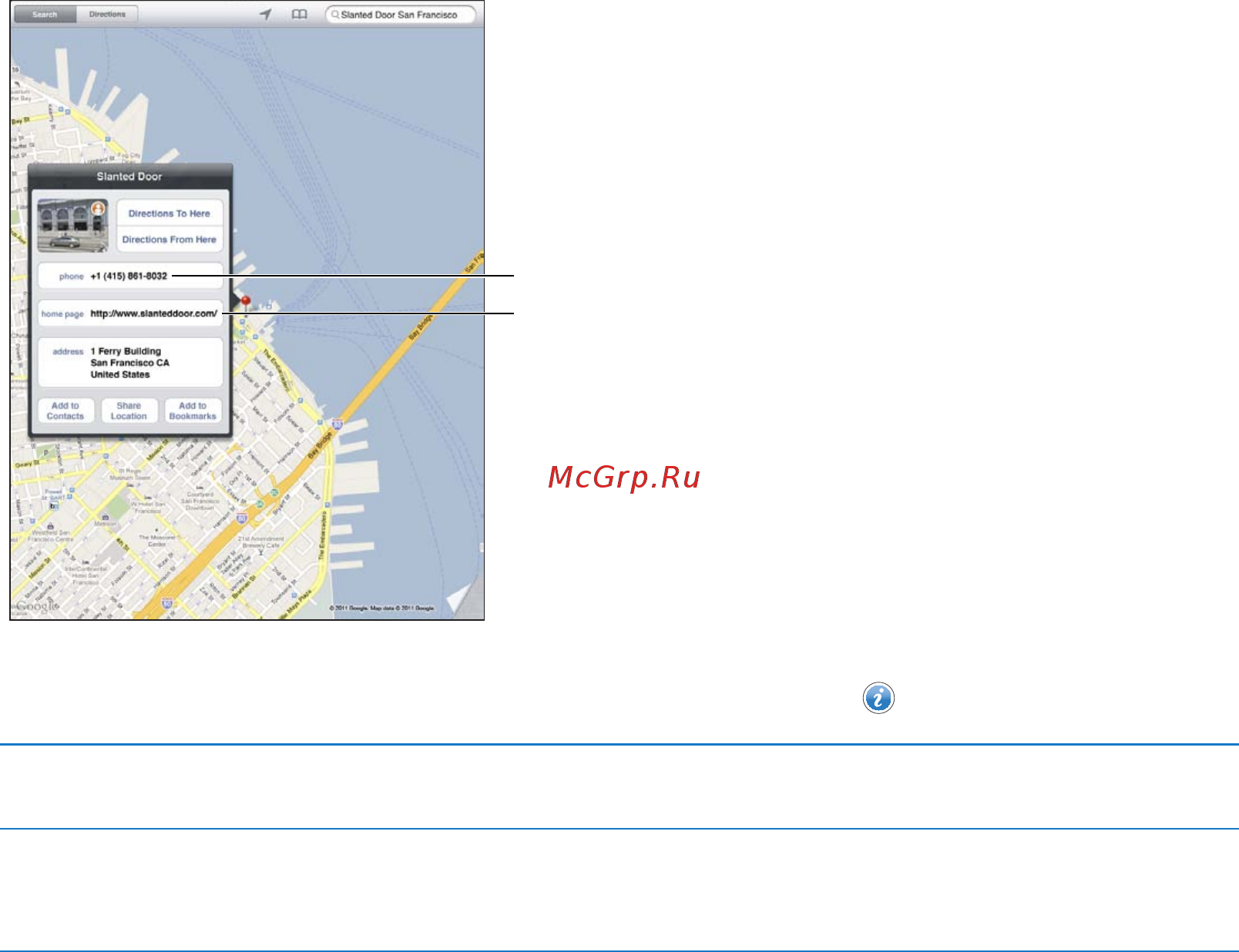Tap the magnifier icon in search field
Image resolution: width=1239 pixels, height=952 pixels.
tap(335, 15)
